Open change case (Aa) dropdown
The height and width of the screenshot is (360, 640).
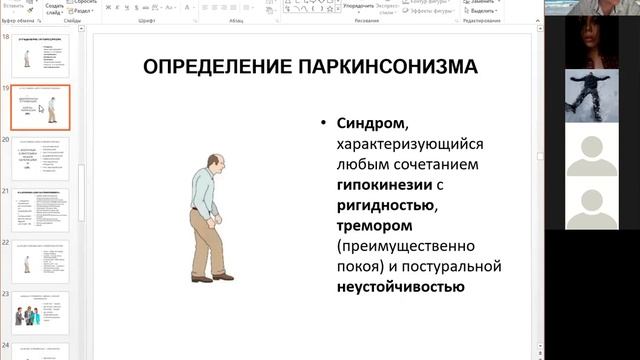coord(171,7)
